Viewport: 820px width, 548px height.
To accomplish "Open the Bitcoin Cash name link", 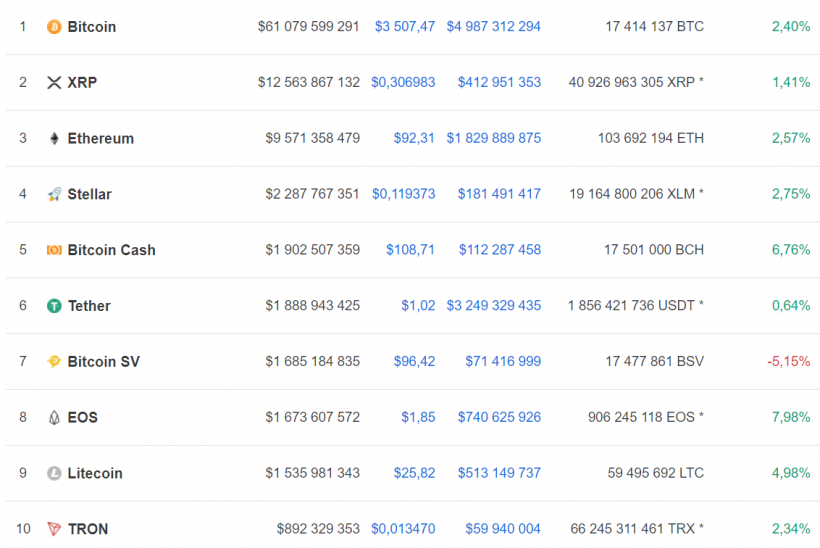I will [x=111, y=250].
